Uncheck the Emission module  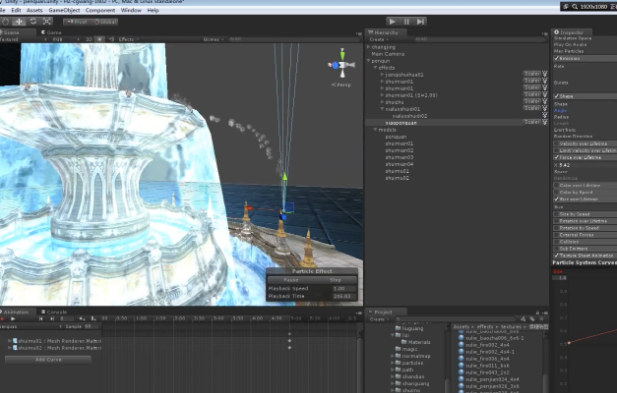pos(556,58)
